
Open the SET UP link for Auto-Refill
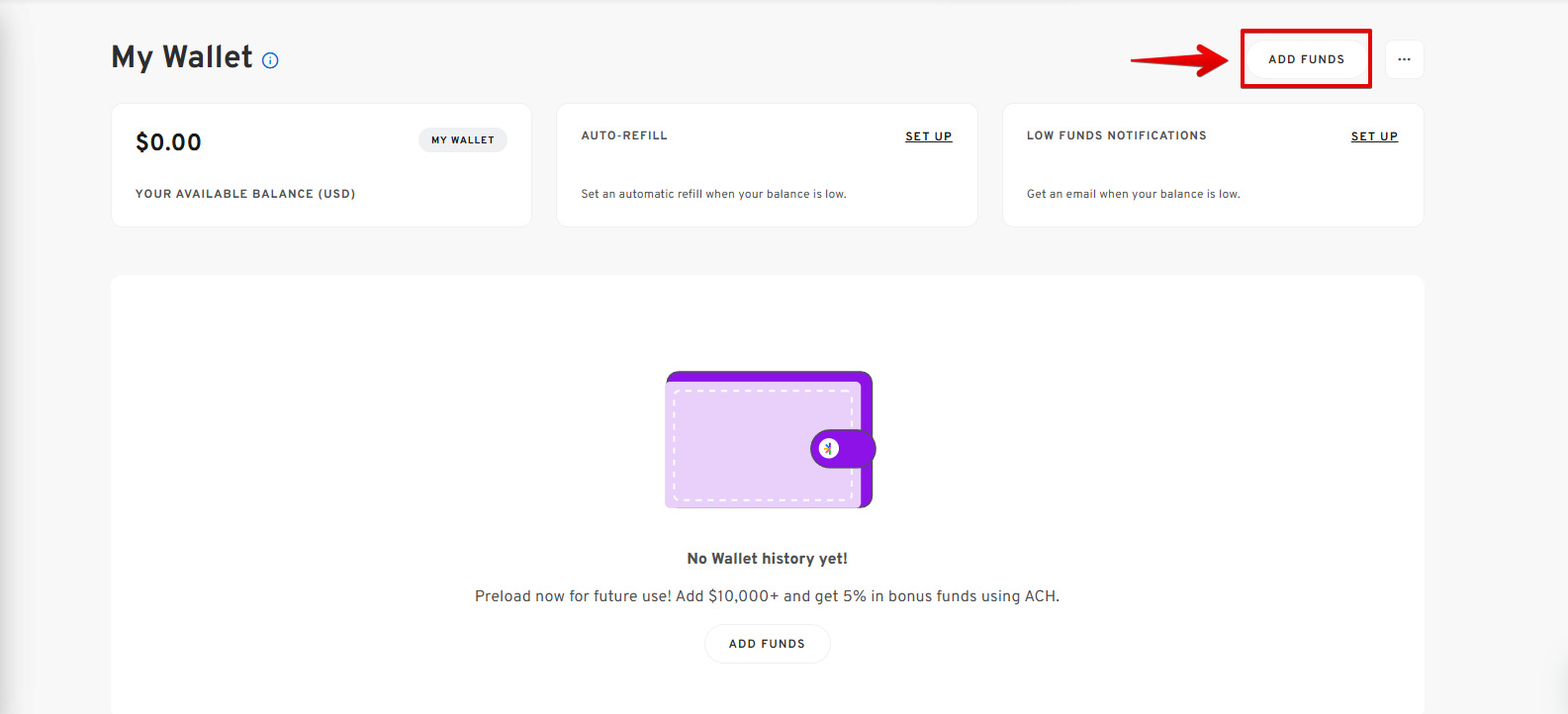pos(928,136)
